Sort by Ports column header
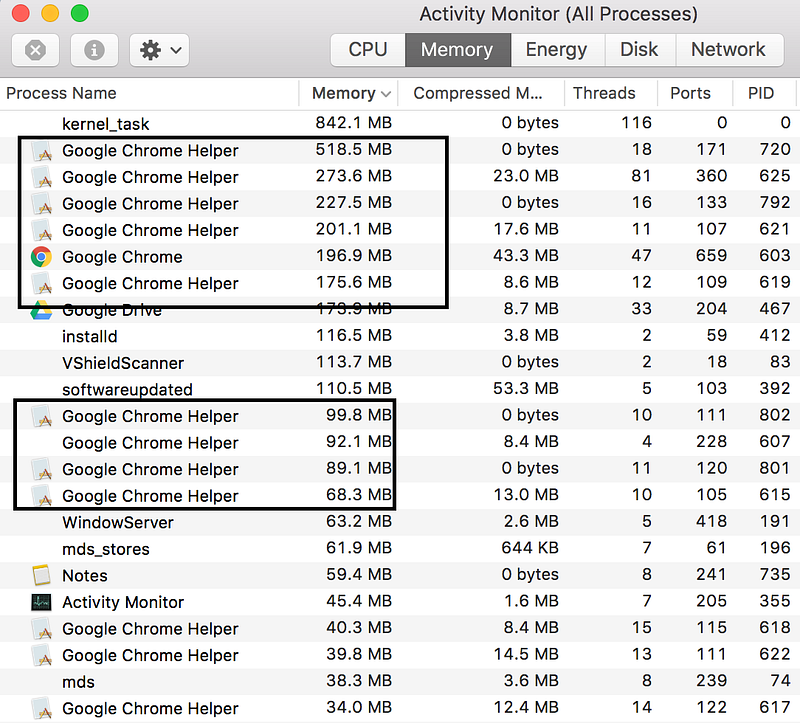800x723 pixels. point(690,93)
